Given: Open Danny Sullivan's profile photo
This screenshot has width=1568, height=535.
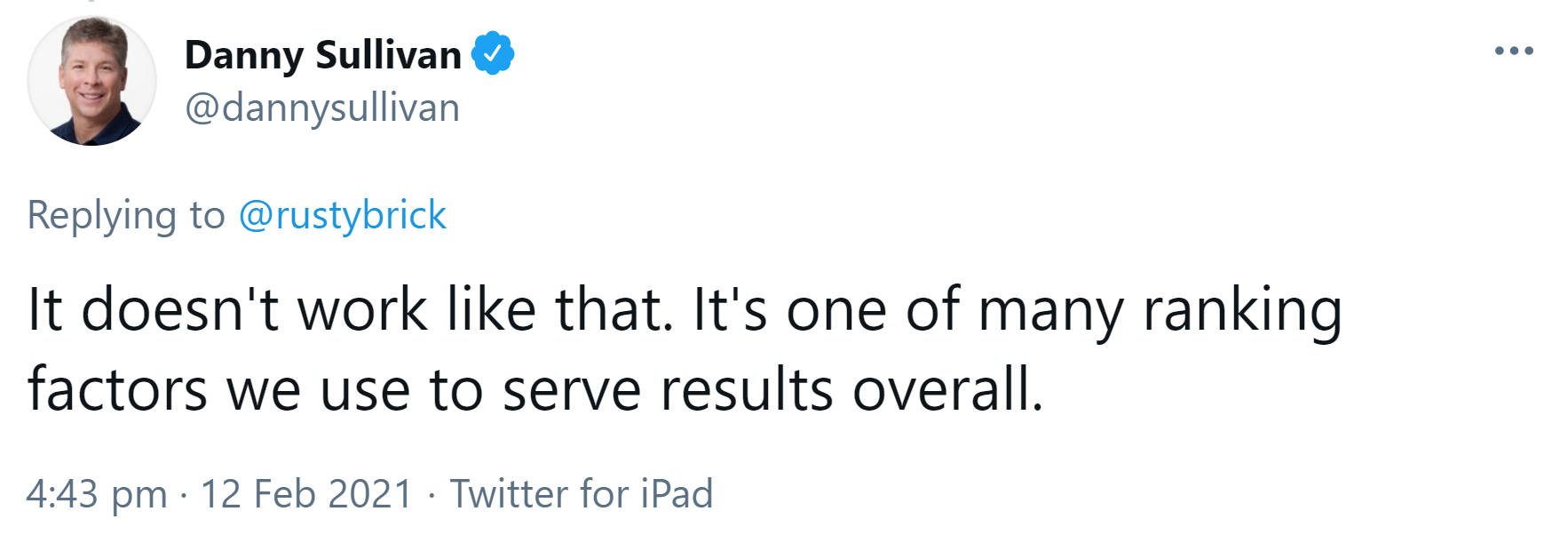Looking at the screenshot, I should click(91, 81).
